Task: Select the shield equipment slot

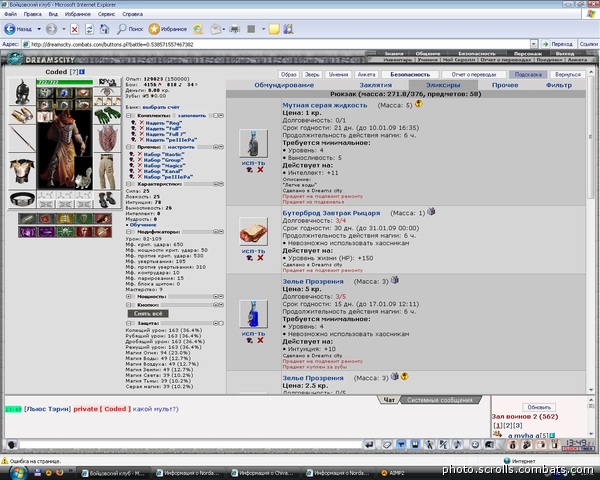Action: point(107,139)
